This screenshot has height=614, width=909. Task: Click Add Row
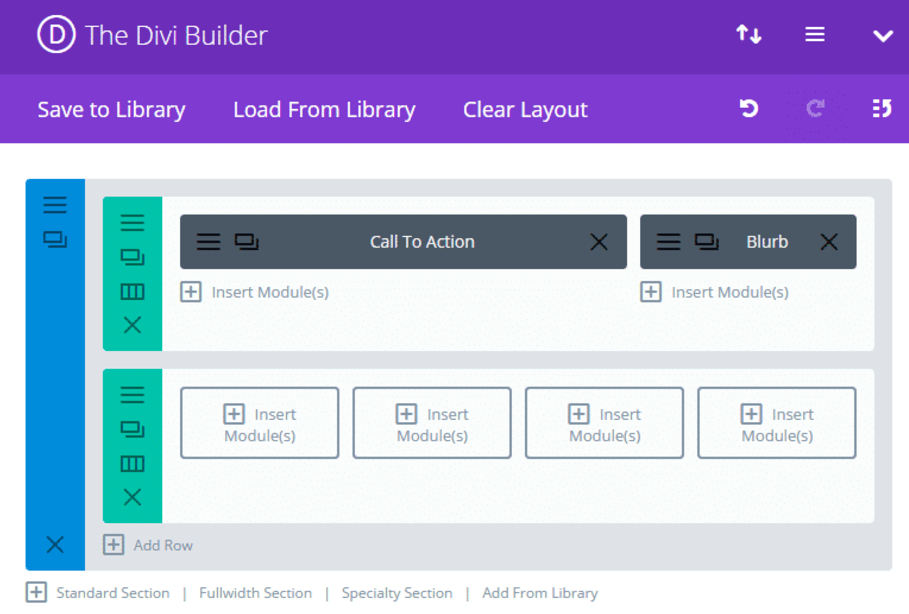[148, 545]
